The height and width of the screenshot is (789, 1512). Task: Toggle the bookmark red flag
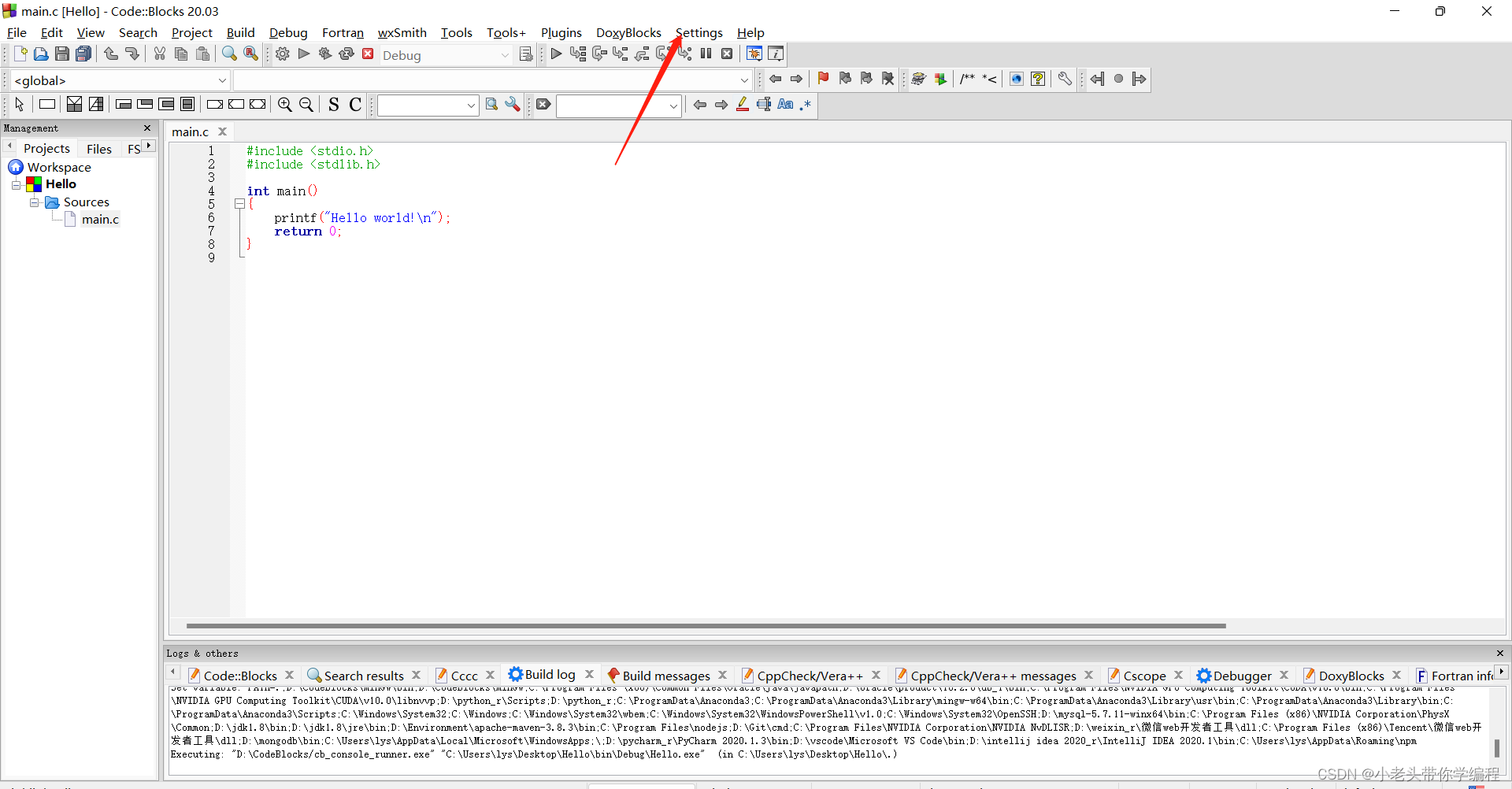824,79
